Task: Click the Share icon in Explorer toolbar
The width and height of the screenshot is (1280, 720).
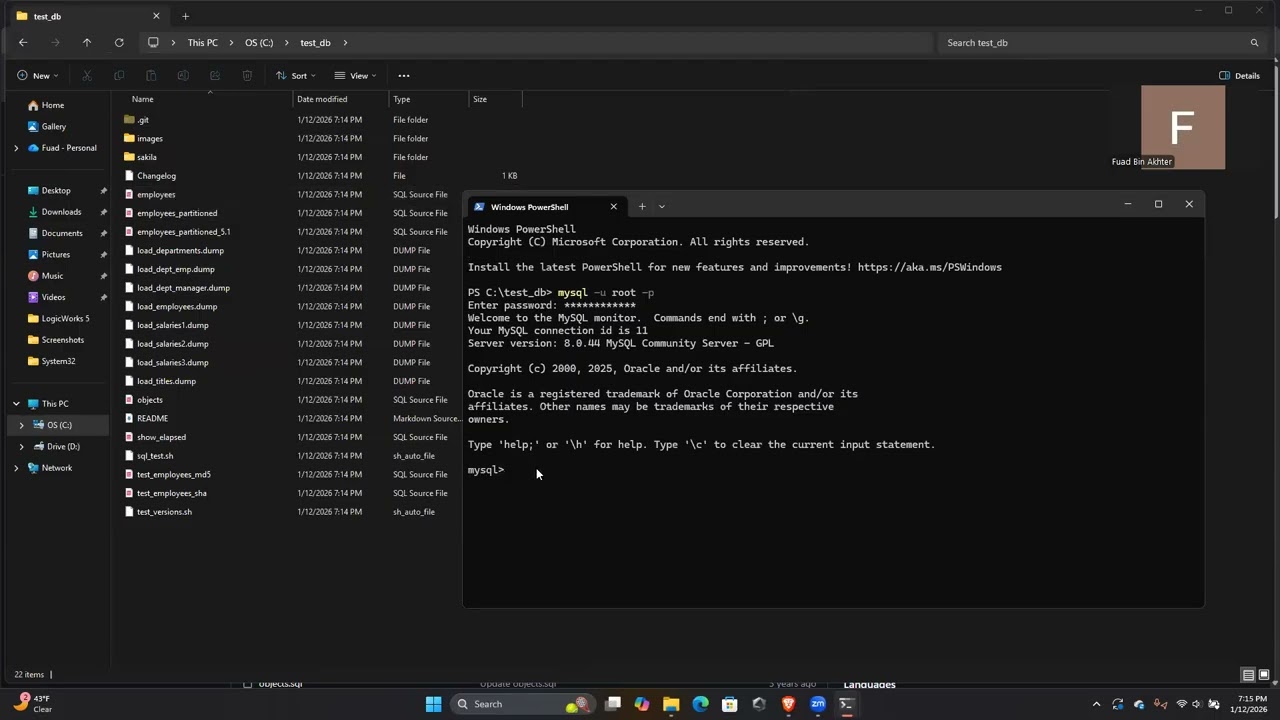Action: (x=215, y=76)
